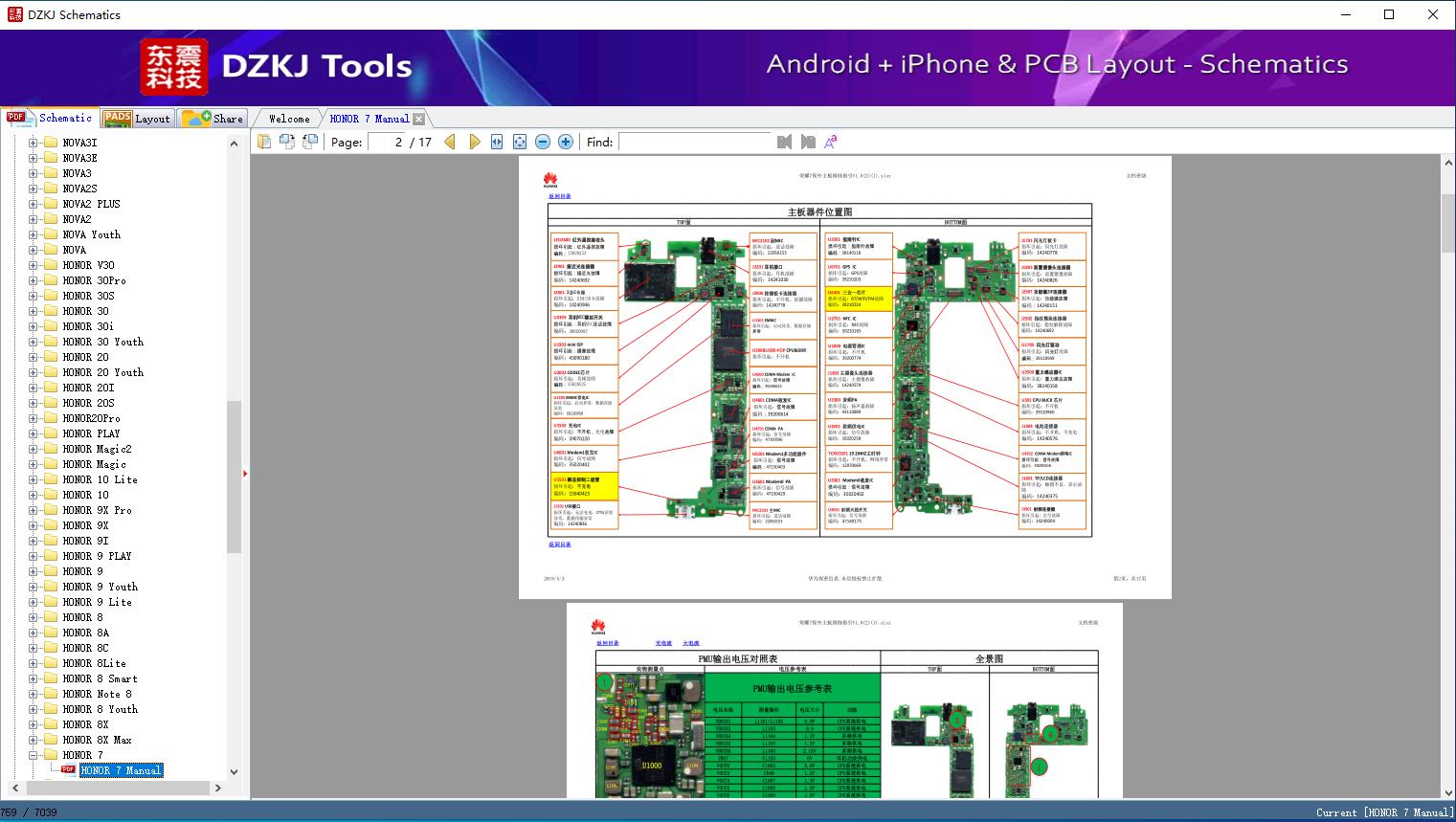Click the fit page icon
The width and height of the screenshot is (1456, 822).
coord(520,142)
